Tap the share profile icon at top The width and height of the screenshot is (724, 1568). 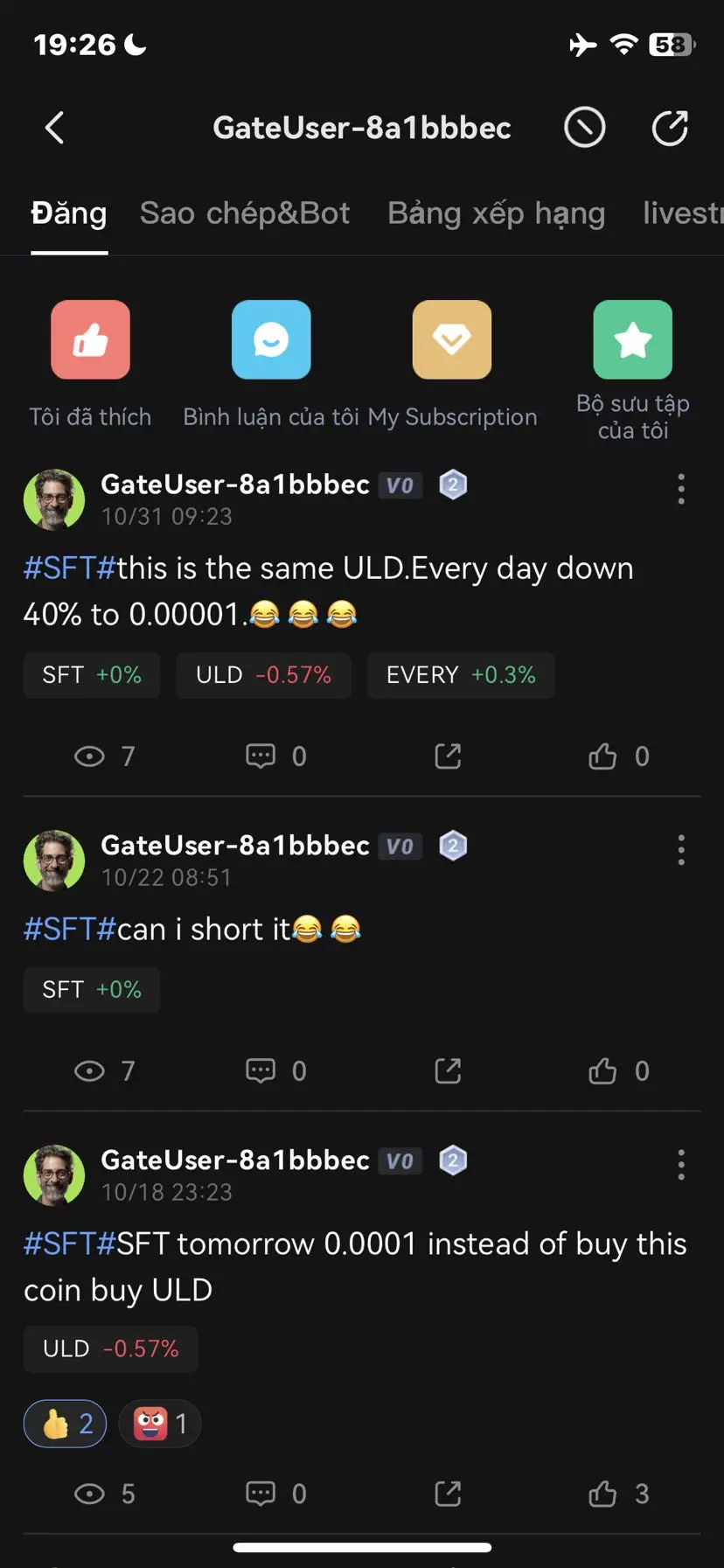670,128
